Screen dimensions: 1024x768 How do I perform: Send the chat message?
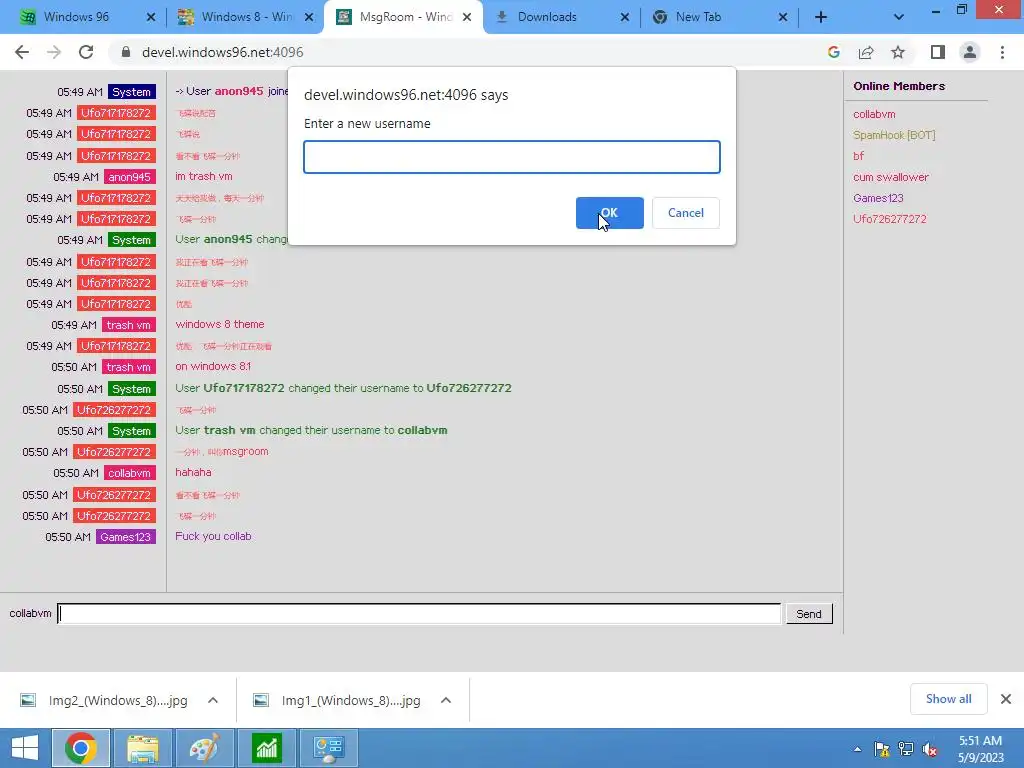(x=809, y=614)
